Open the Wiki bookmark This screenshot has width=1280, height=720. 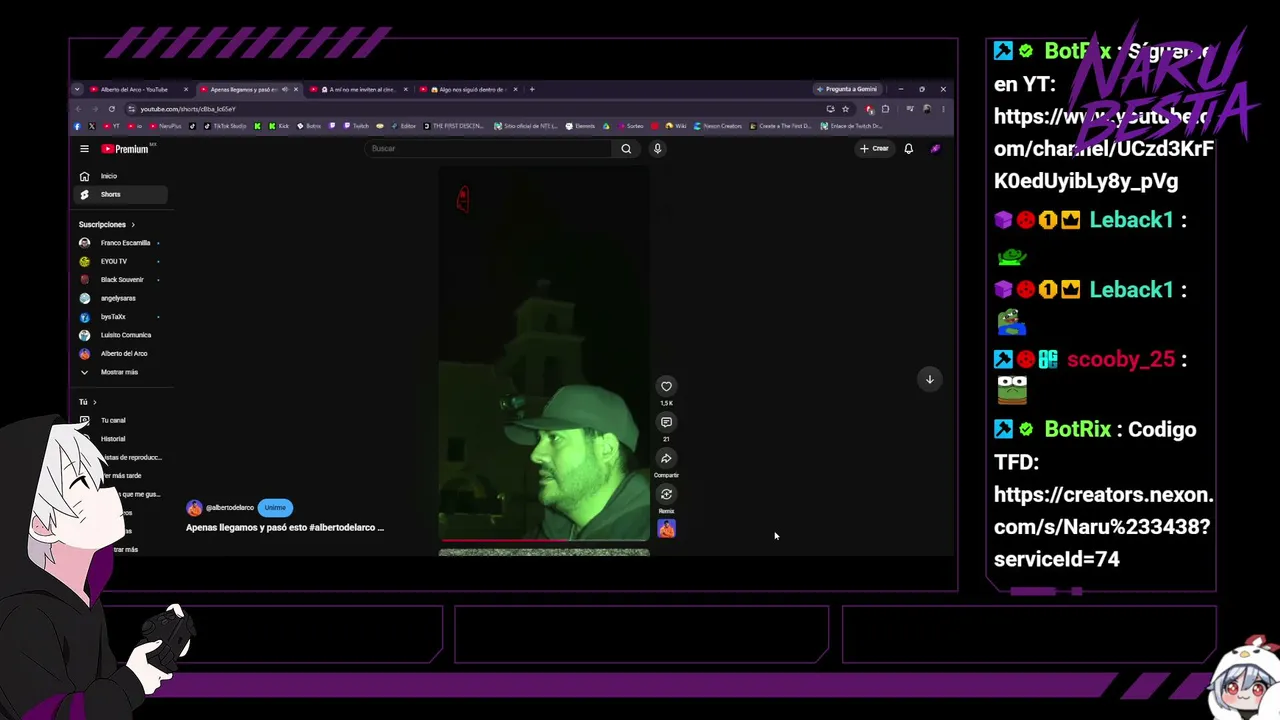click(676, 126)
